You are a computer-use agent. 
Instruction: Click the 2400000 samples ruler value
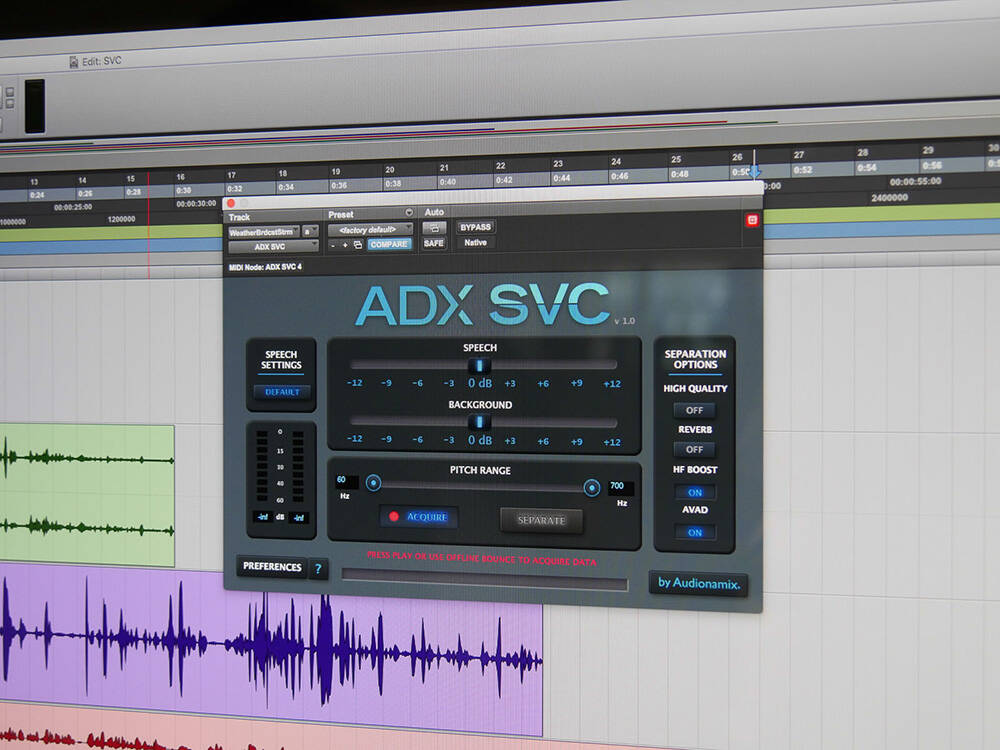pos(889,198)
